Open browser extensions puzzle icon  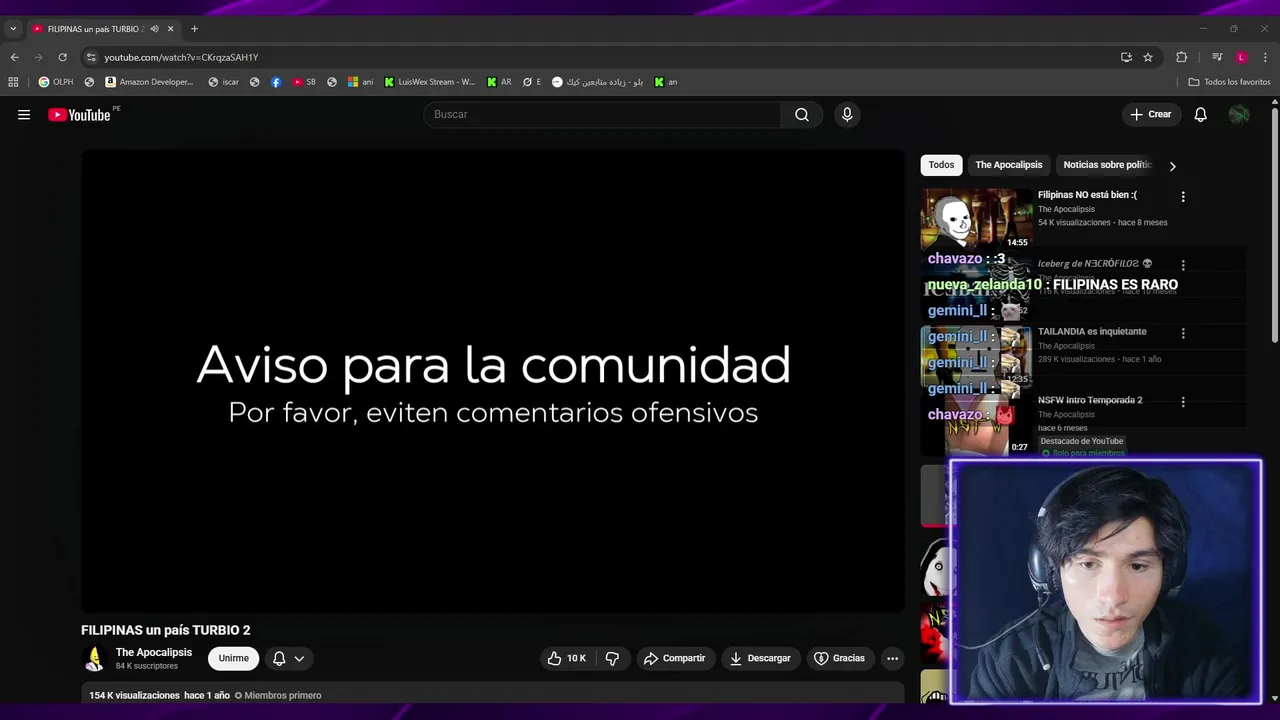click(1181, 57)
